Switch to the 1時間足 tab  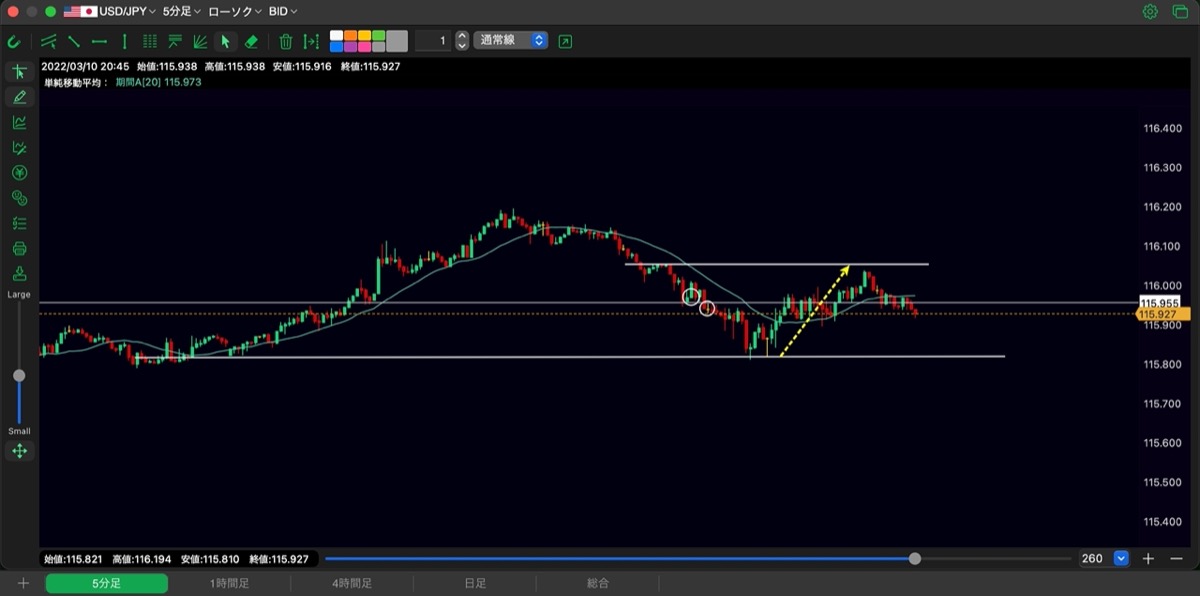[x=229, y=583]
